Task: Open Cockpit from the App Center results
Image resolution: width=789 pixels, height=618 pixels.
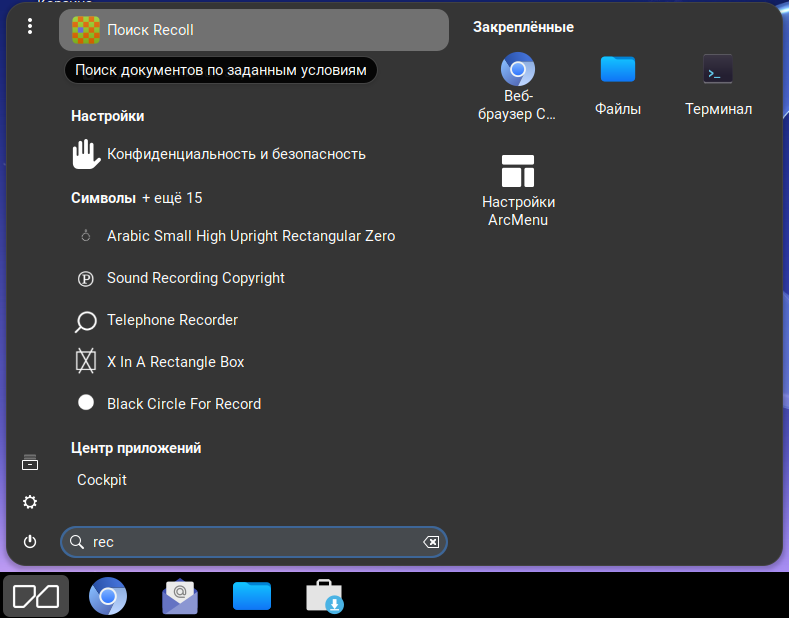Action: 102,480
